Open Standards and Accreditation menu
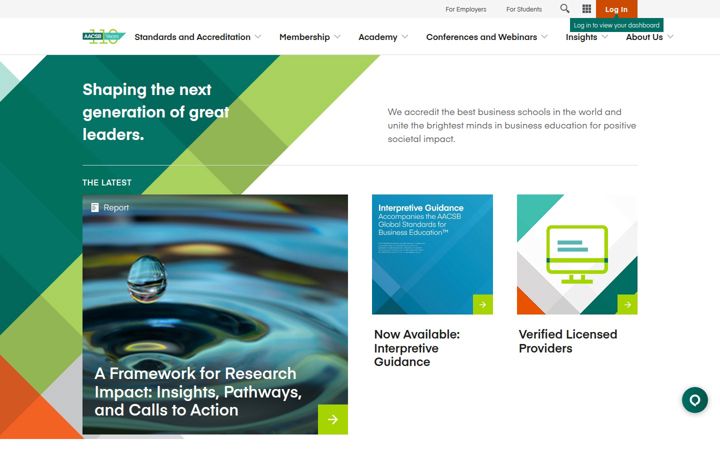The height and width of the screenshot is (450, 720). [x=192, y=37]
